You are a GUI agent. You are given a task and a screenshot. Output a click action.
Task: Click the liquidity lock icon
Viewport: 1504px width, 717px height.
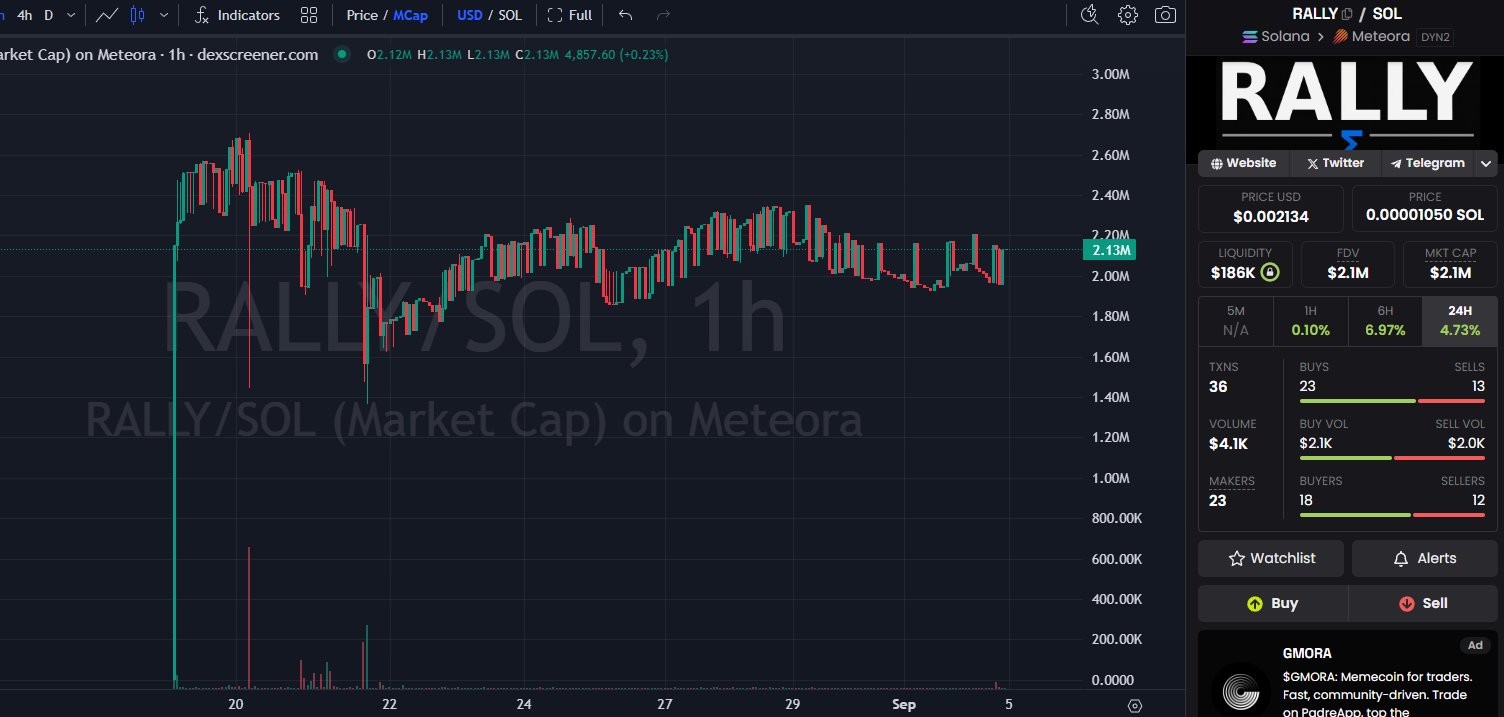point(1269,272)
